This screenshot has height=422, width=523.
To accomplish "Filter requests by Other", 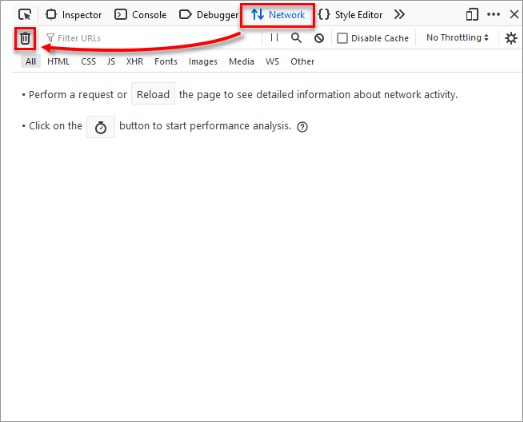I will click(302, 61).
